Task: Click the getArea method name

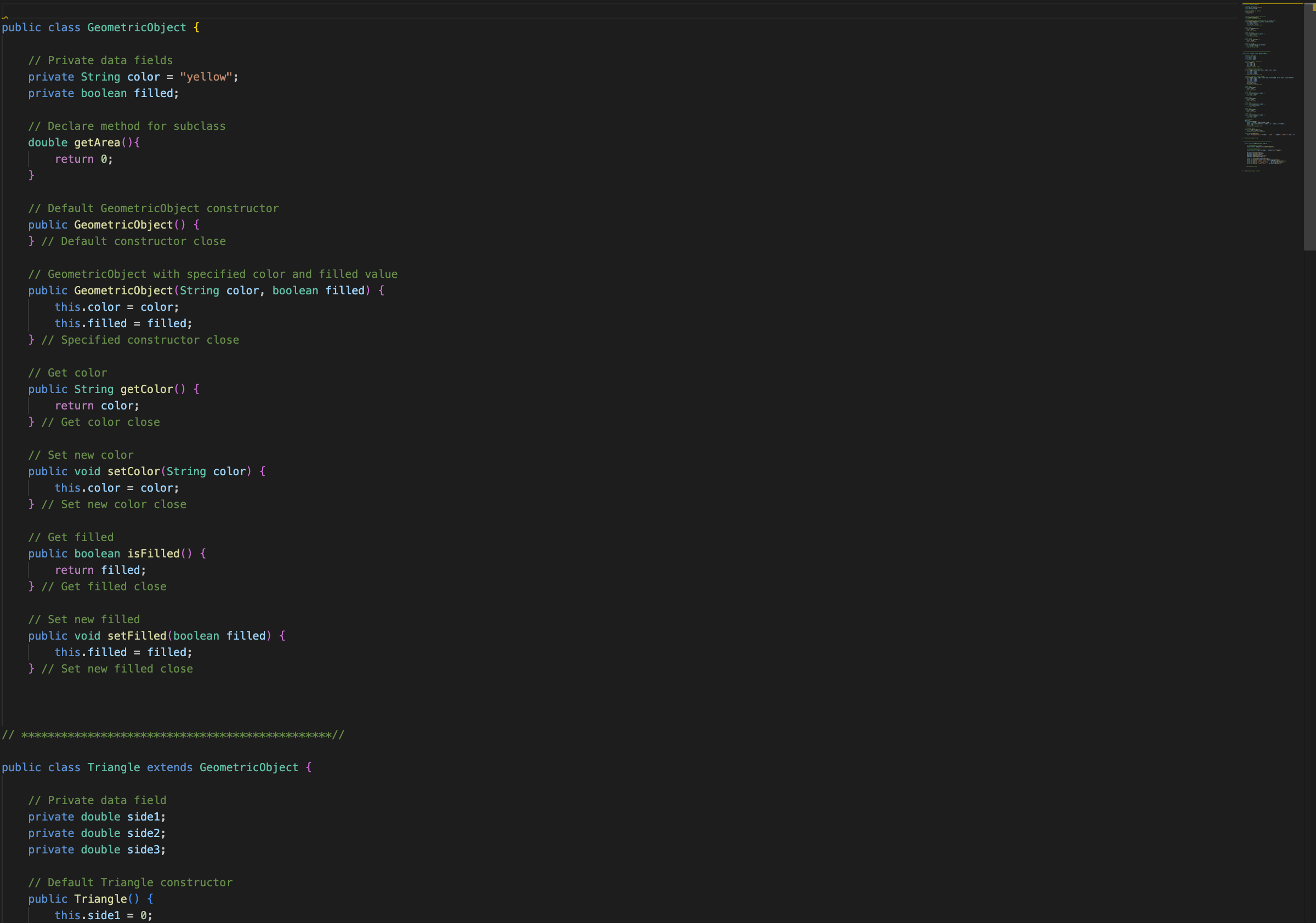Action: click(x=97, y=143)
